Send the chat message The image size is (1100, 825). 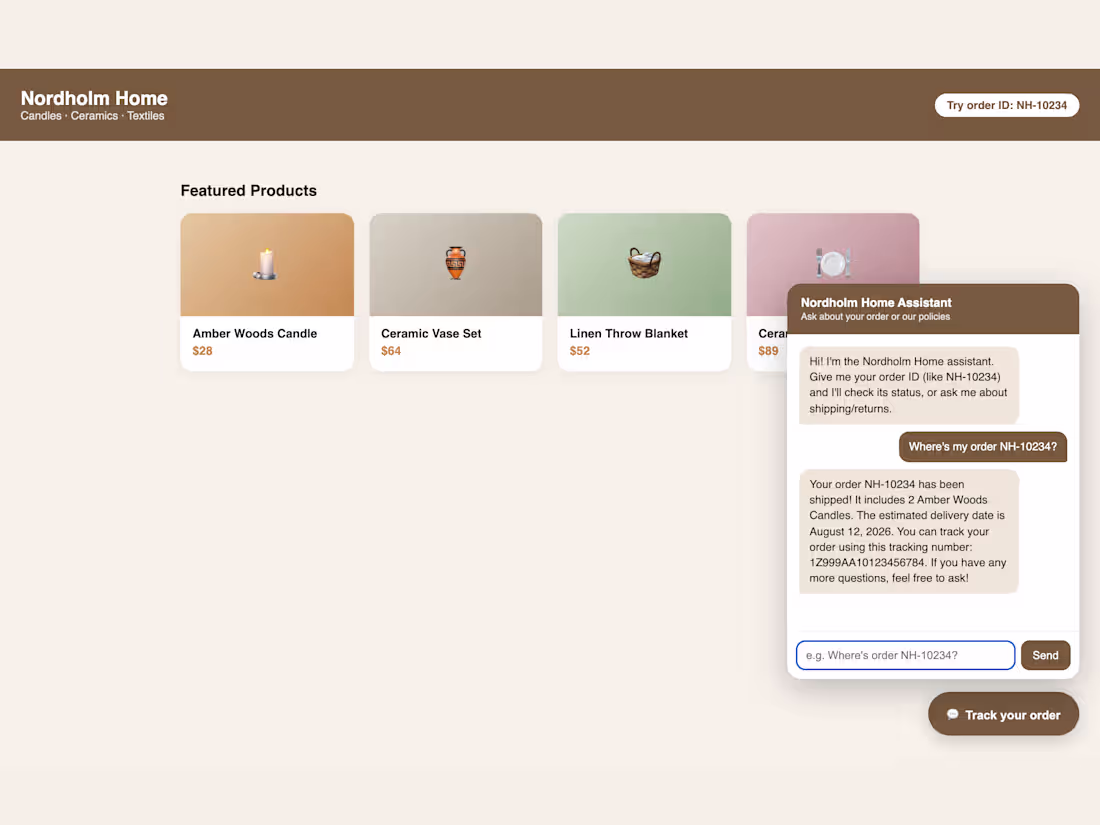[x=1045, y=655]
